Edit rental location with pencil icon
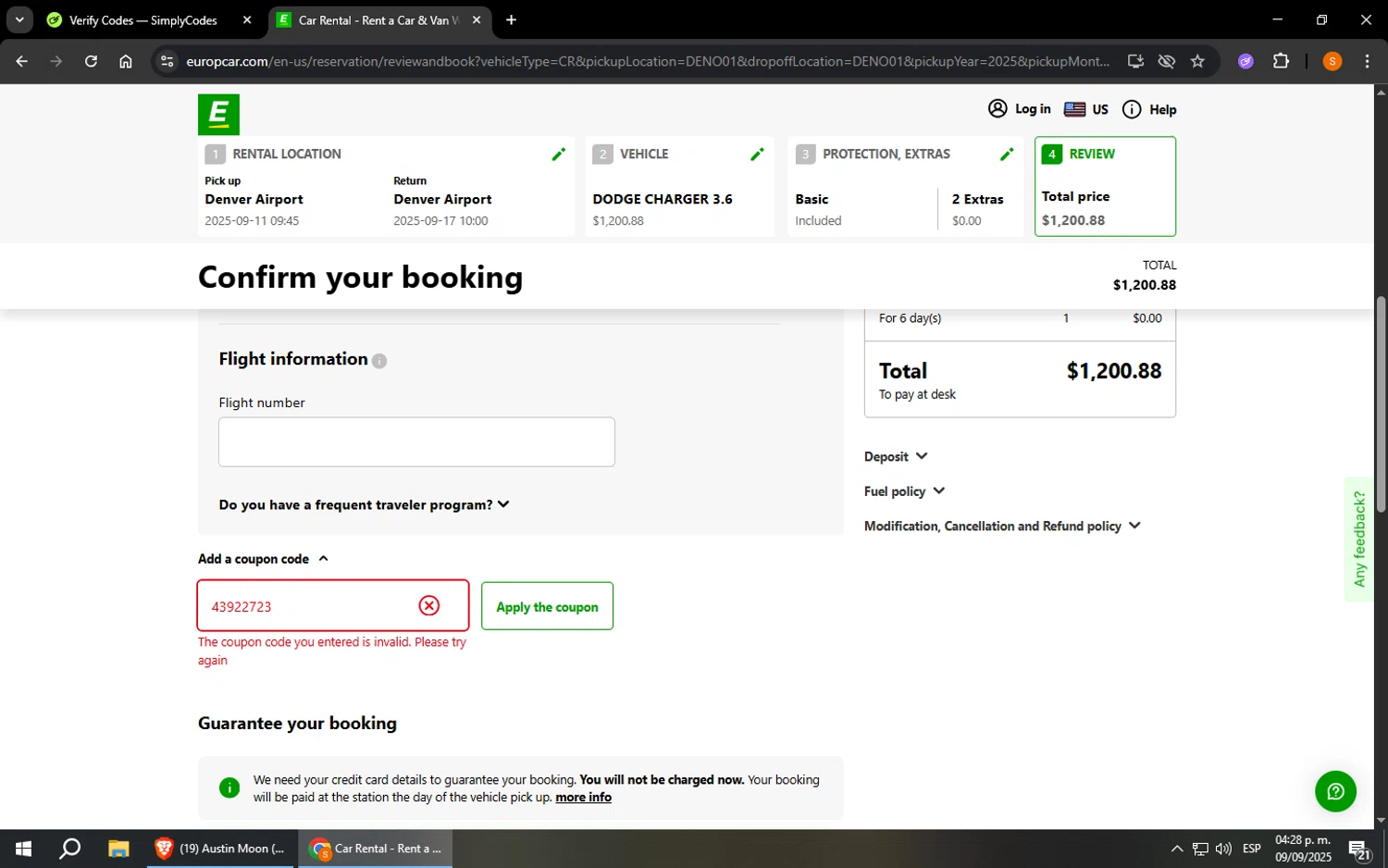Screen dimensions: 1388x868 (558, 155)
